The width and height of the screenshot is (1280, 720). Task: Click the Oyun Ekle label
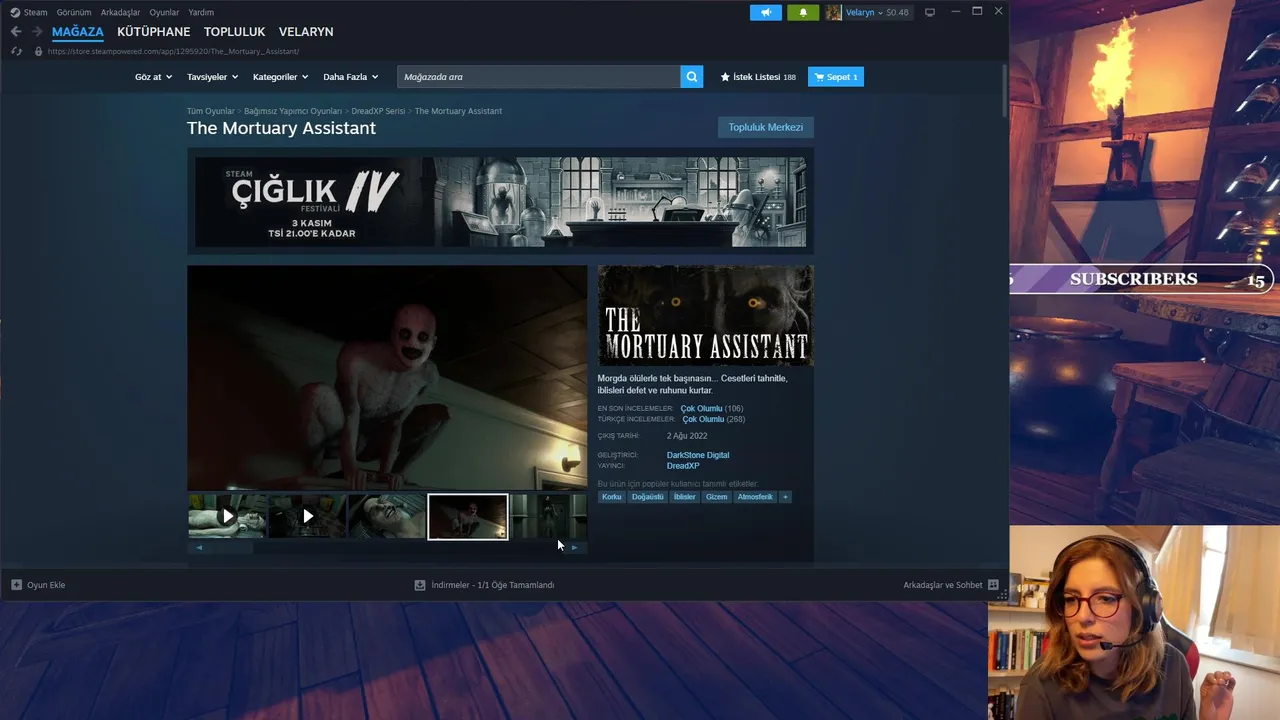[46, 585]
